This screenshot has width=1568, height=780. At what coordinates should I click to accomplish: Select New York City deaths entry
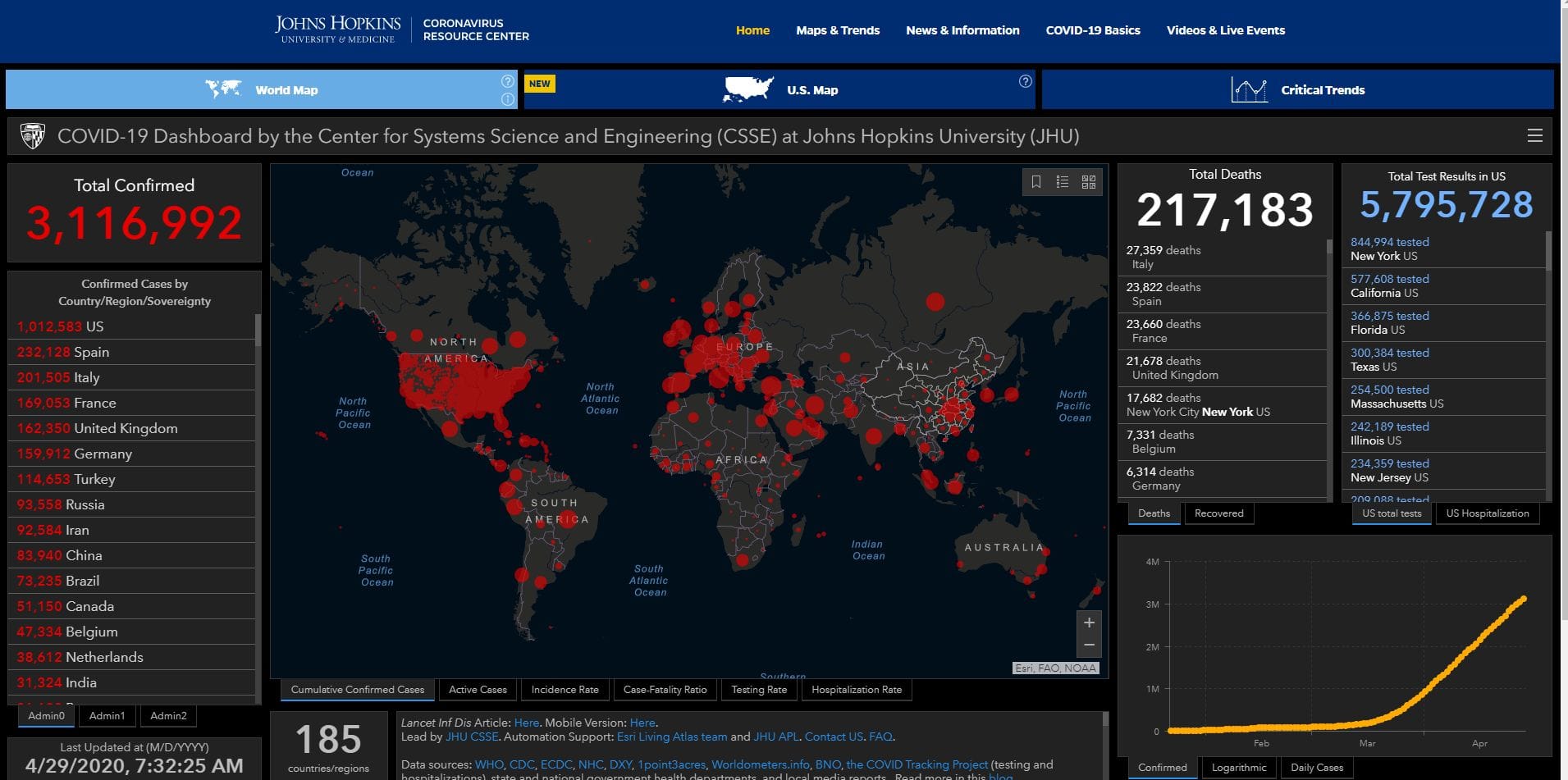(1223, 405)
